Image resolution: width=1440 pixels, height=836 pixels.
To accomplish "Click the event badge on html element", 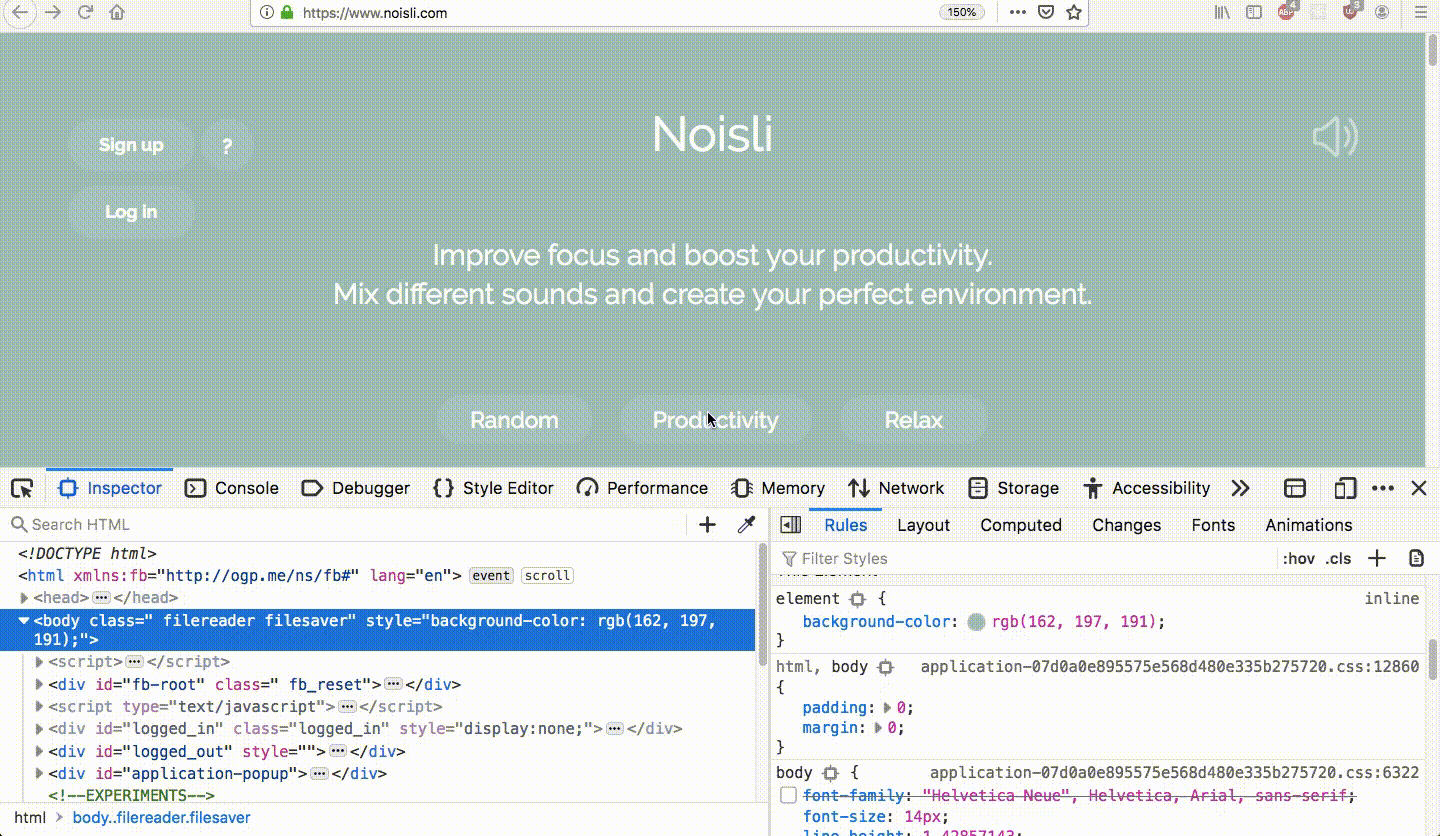I will (x=491, y=576).
